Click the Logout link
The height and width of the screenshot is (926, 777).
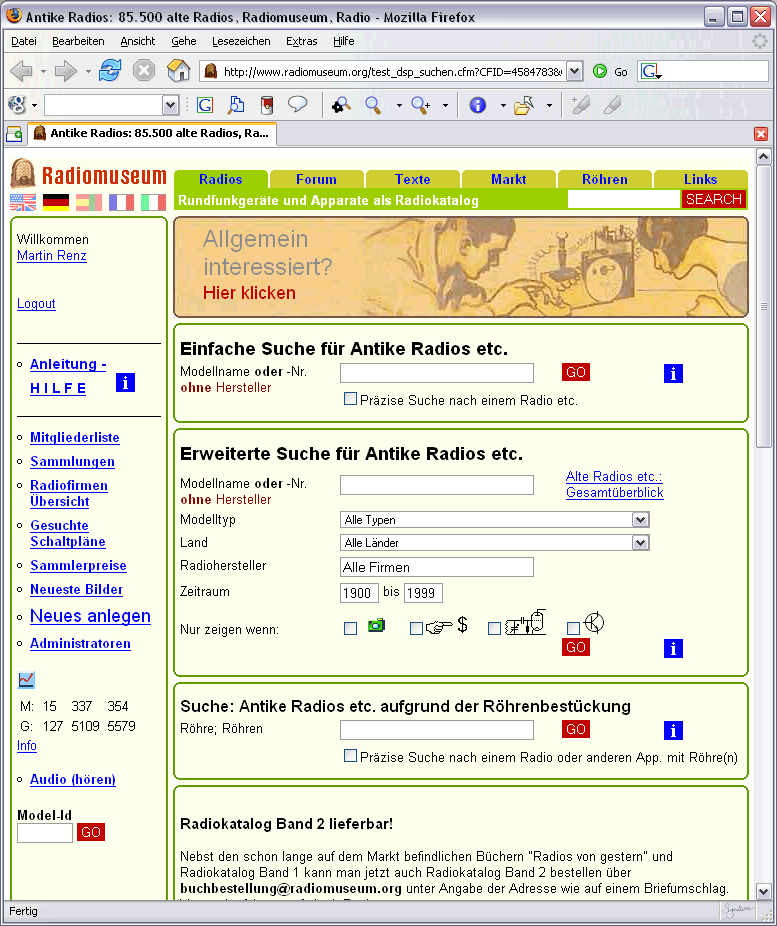36,304
